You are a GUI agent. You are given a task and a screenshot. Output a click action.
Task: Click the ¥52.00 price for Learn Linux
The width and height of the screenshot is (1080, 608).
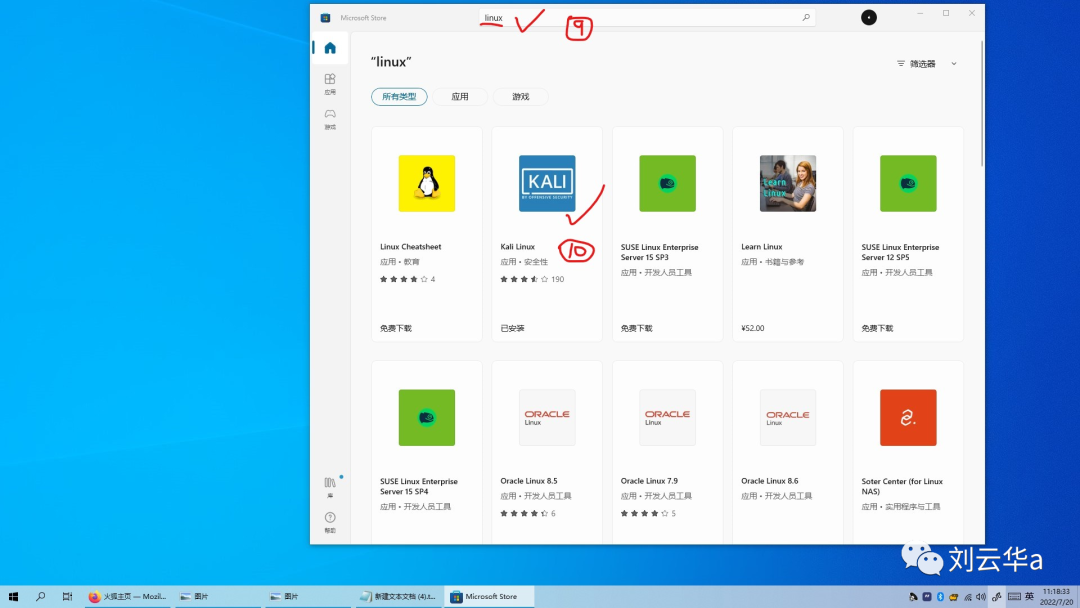coord(753,328)
